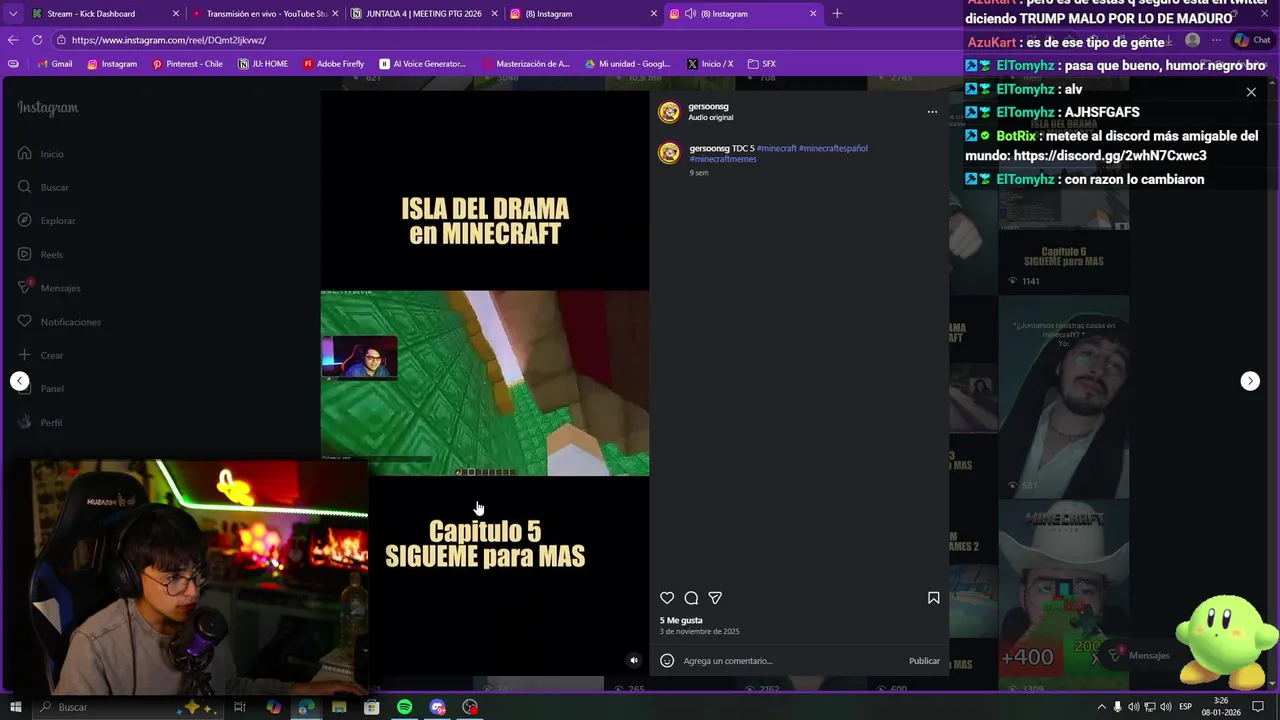Open Inicio in Instagram sidebar
Viewport: 1280px width, 720px height.
pyautogui.click(x=40, y=154)
